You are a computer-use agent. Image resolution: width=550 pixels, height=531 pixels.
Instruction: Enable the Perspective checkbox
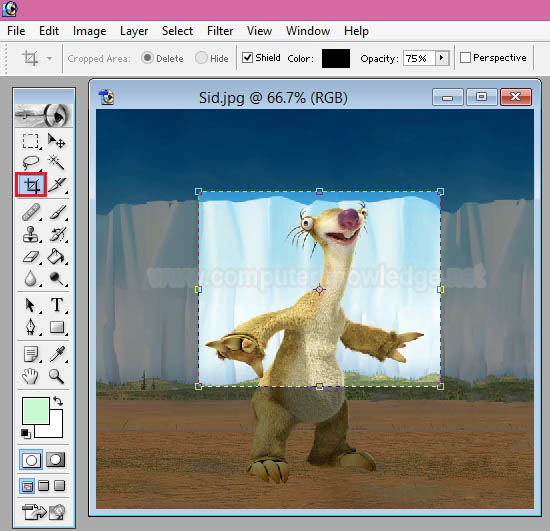(465, 58)
